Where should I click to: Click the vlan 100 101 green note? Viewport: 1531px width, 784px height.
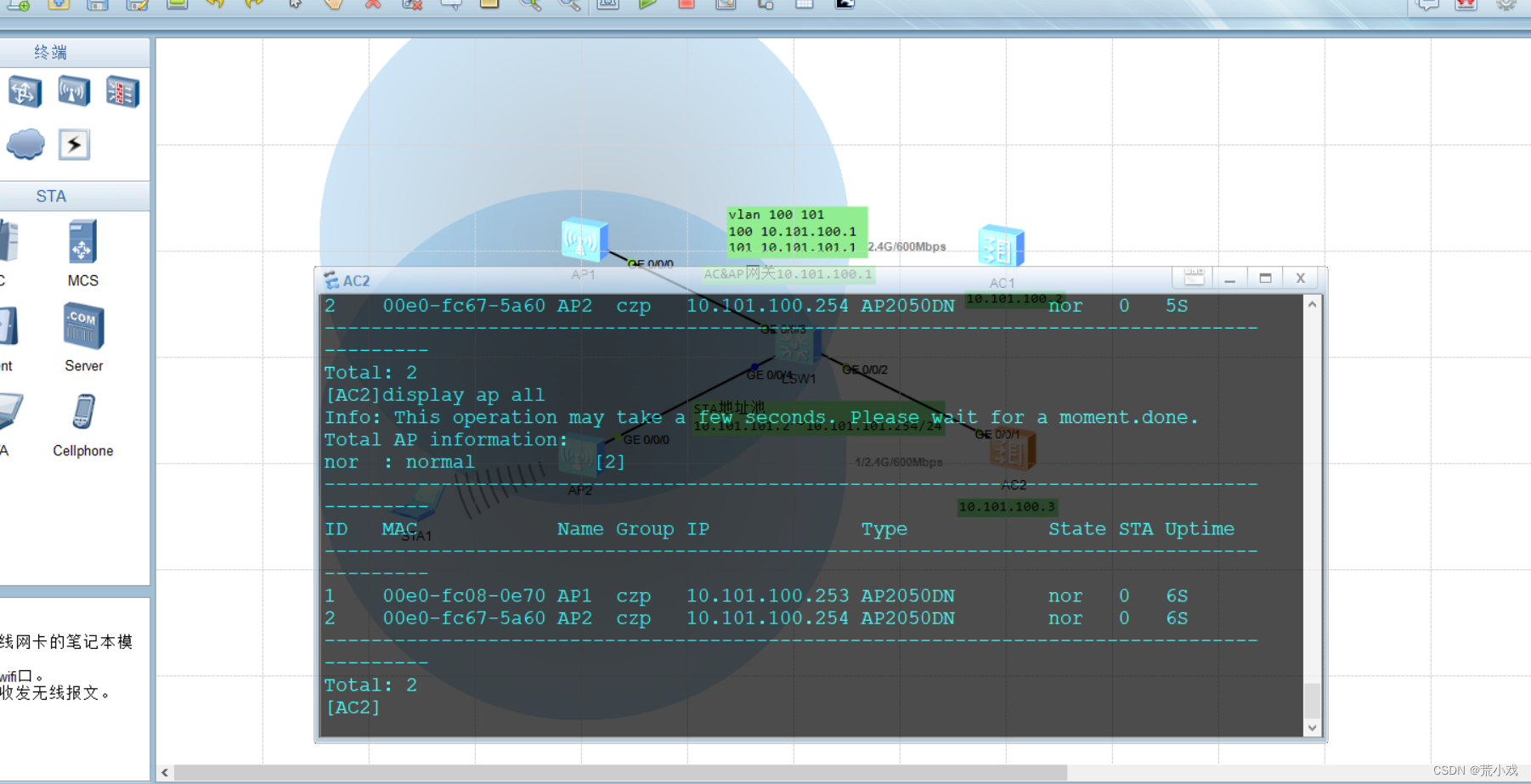[x=797, y=231]
